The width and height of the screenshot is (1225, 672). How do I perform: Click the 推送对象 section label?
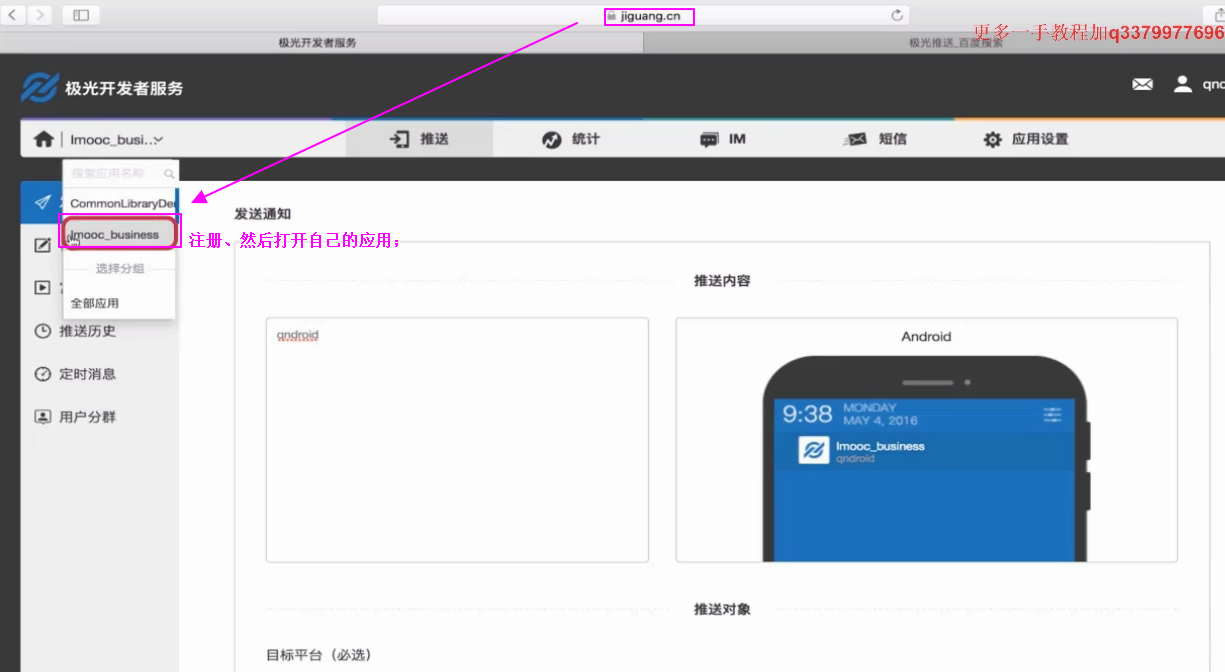(722, 609)
